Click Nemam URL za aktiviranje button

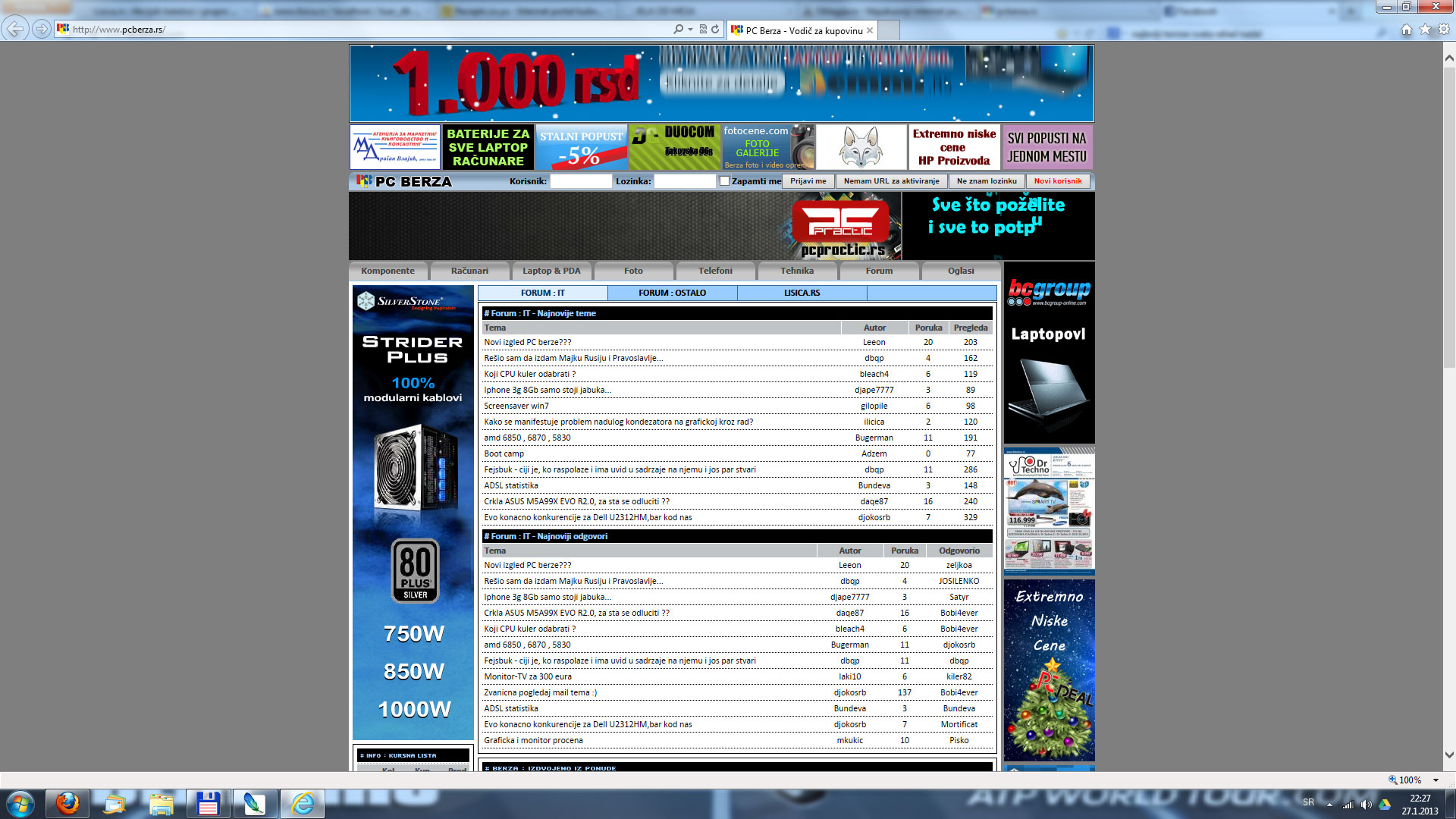click(891, 181)
